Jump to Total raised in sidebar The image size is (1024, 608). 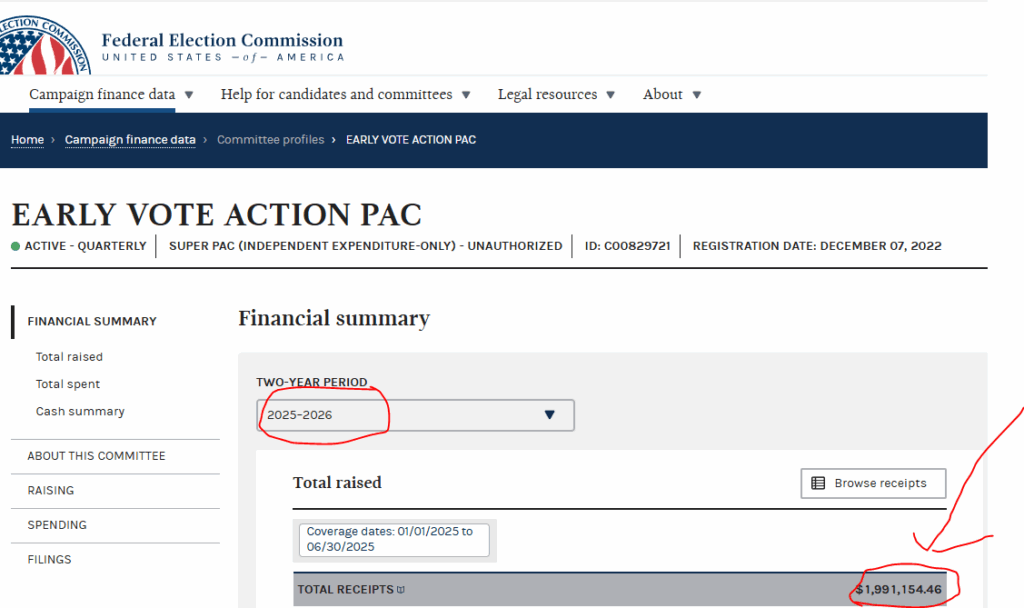coord(69,357)
